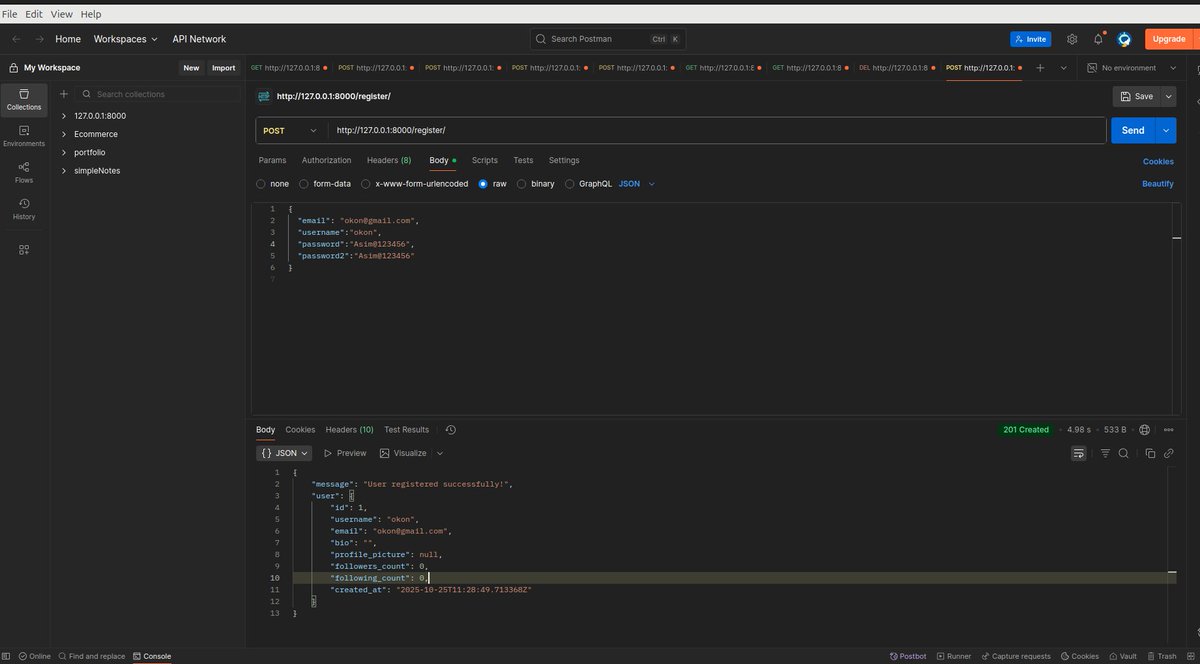Open Runner in the status bar
Viewport: 1200px width, 664px height.
tap(953, 656)
